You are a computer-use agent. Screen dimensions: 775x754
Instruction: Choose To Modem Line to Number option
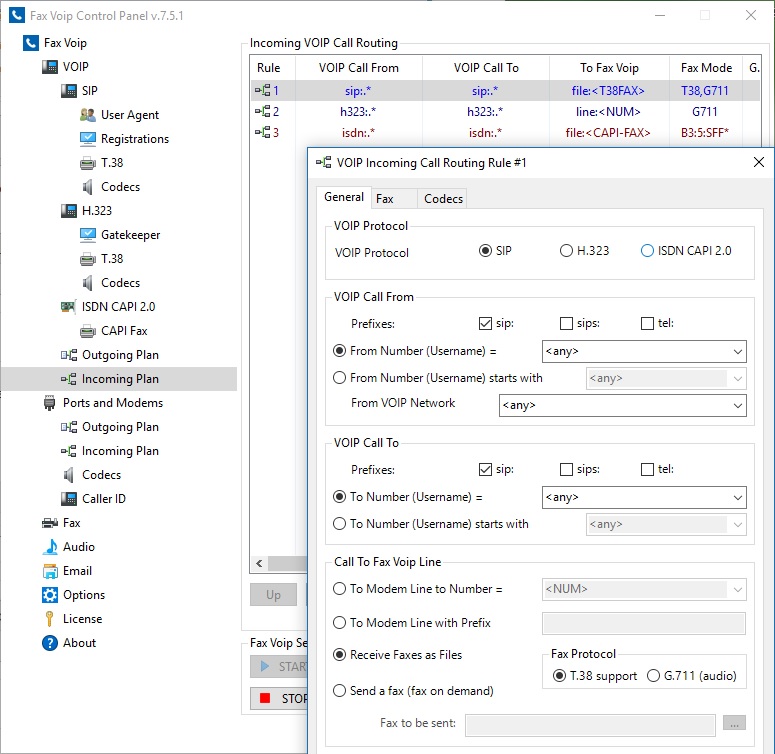pos(339,589)
